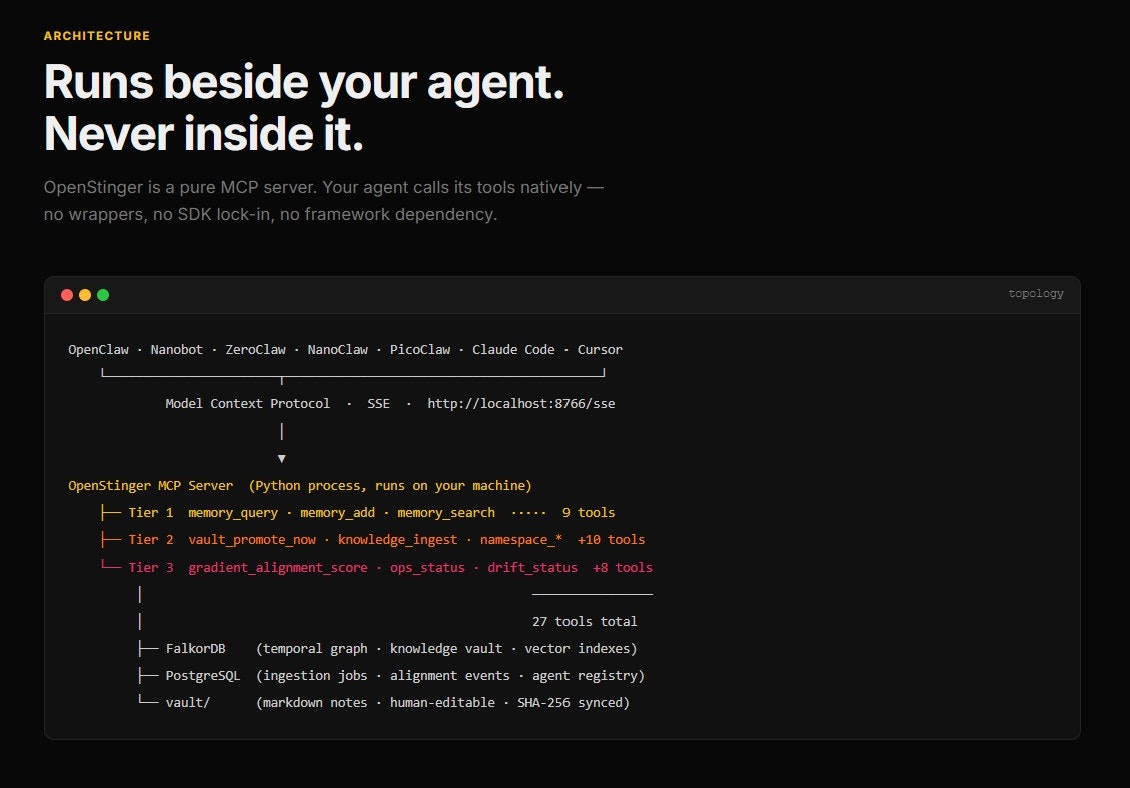Select the gradient_alignment_score tool label
Viewport: 1130px width, 788px height.
(278, 567)
